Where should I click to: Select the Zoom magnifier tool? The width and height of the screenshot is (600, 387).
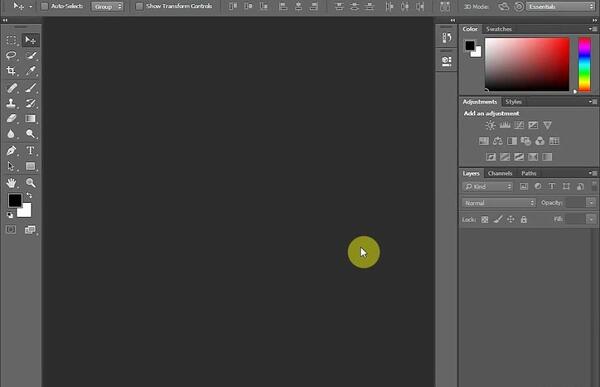click(30, 183)
